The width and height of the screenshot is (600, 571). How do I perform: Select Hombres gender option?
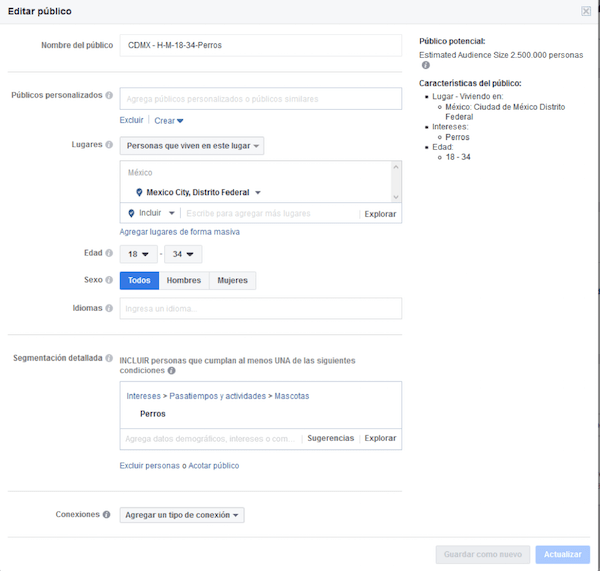[184, 281]
